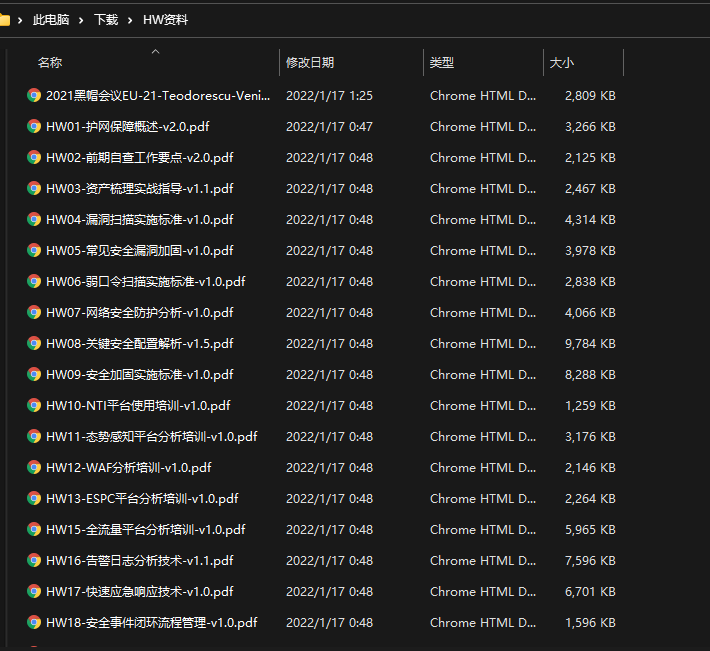Expand chevron before 此电脑 in breadcrumb
This screenshot has width=710, height=651.
click(x=20, y=20)
